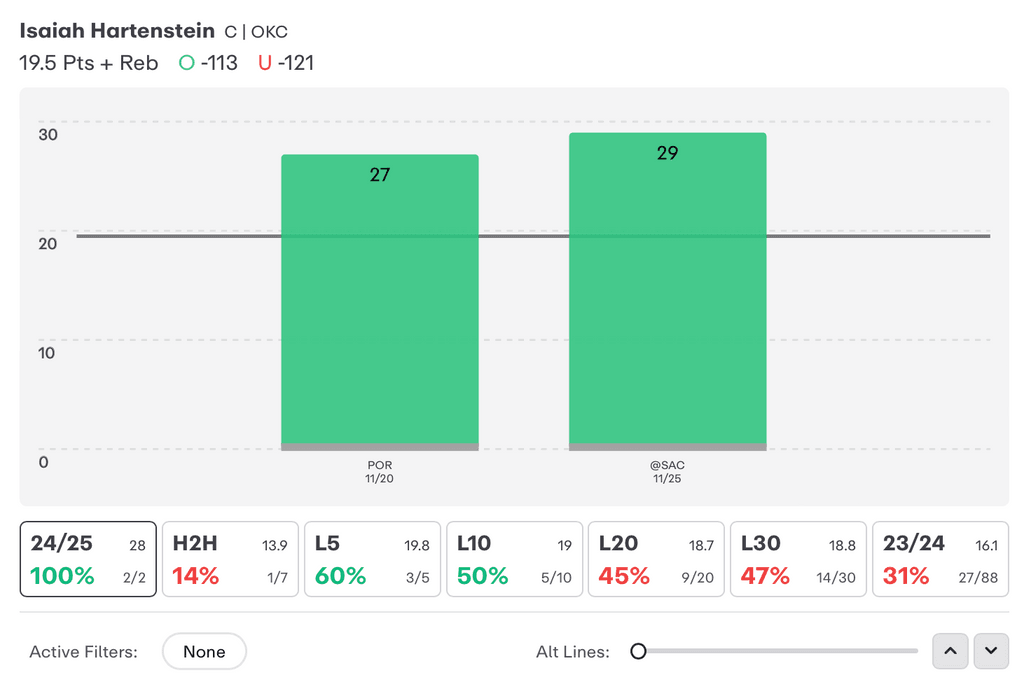Click the Alt Lines down chevron button

991,651
